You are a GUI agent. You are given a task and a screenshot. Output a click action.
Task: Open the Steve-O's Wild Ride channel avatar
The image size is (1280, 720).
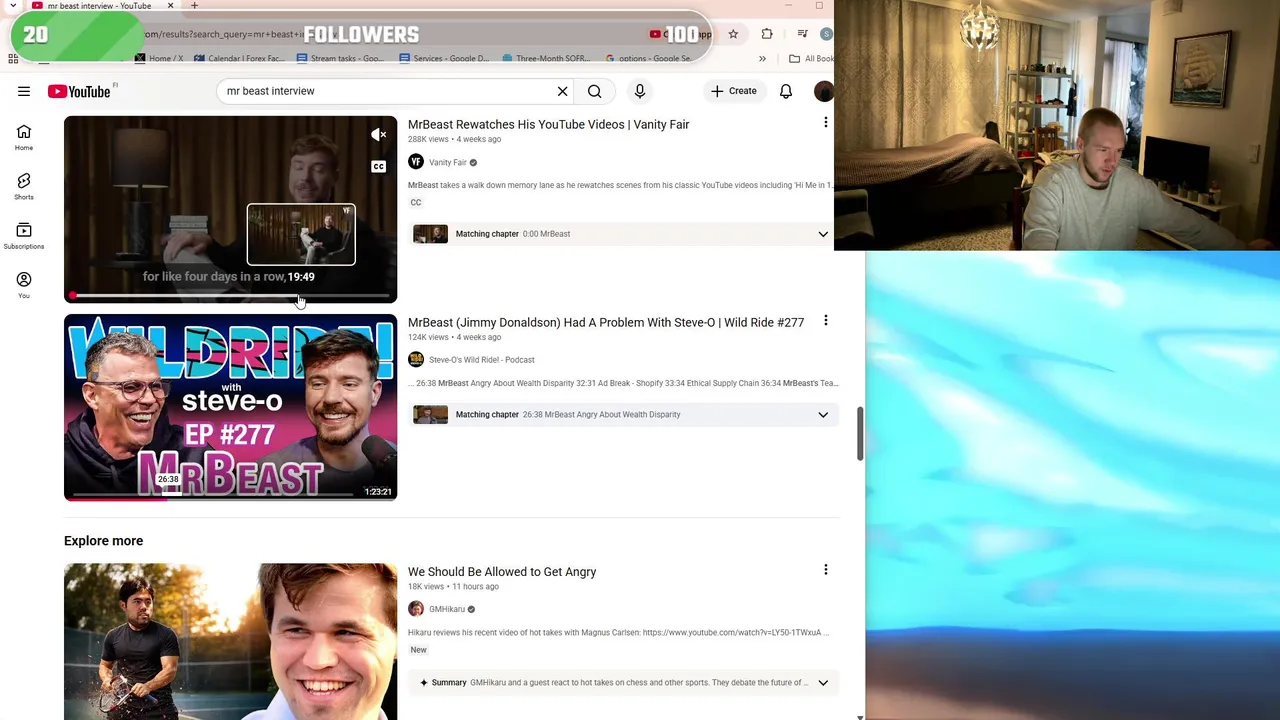click(416, 360)
